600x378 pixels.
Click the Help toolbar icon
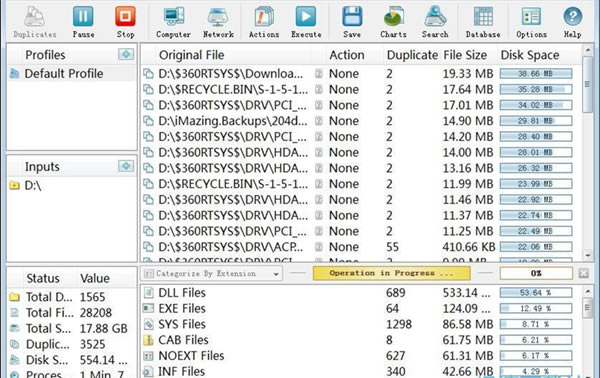(572, 22)
